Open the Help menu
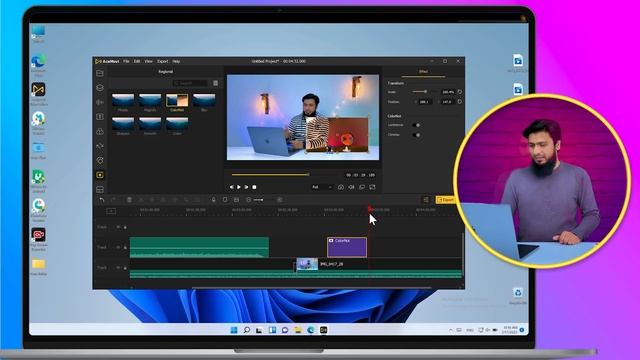Screen dimensions: 640x360 tap(176, 61)
